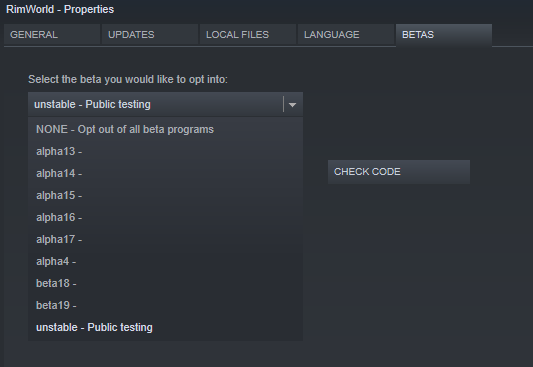This screenshot has height=367, width=533.
Task: Select the alpha14 beta branch
Action: pos(166,174)
